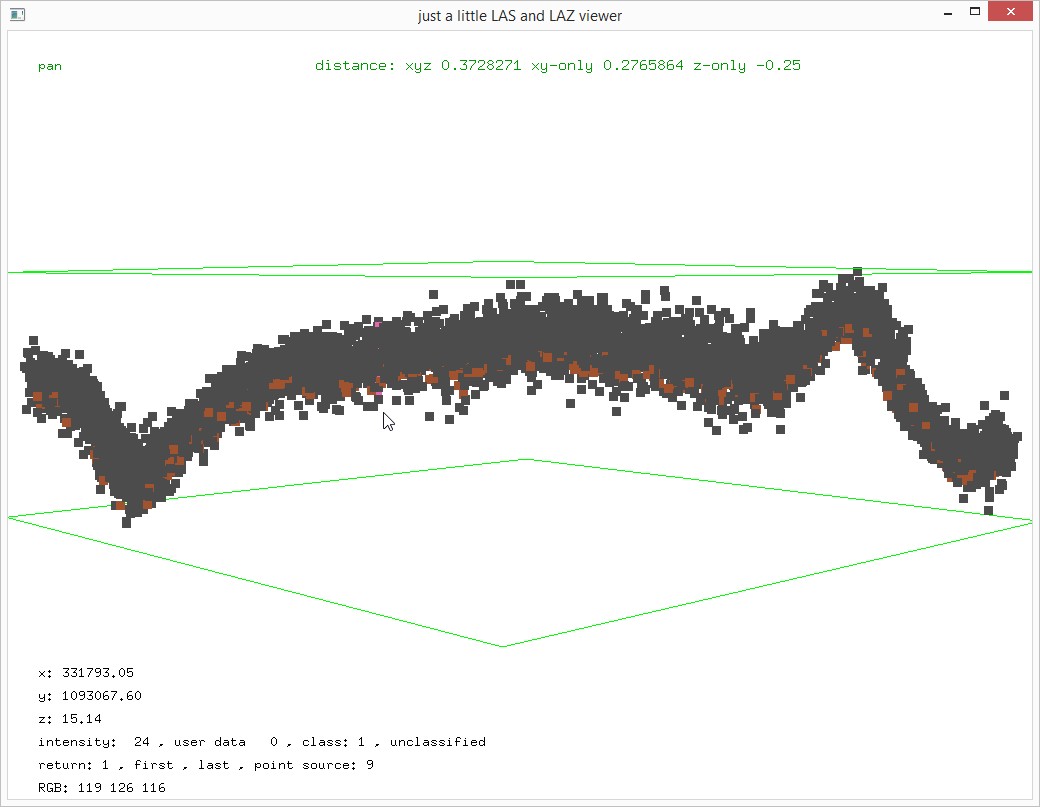Maximize the LAS and LAZ viewer window
This screenshot has height=807, width=1040.
[x=974, y=11]
